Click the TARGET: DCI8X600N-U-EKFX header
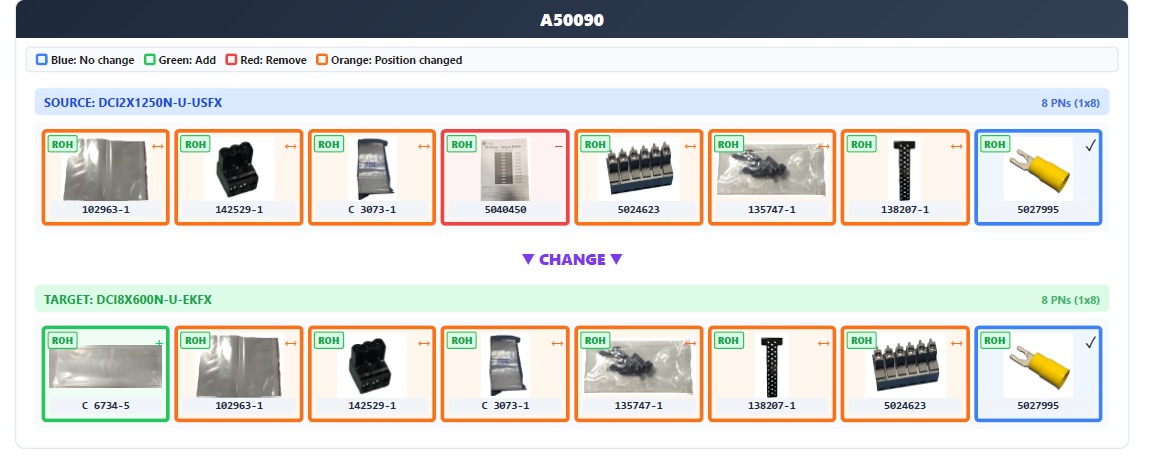 [128, 299]
